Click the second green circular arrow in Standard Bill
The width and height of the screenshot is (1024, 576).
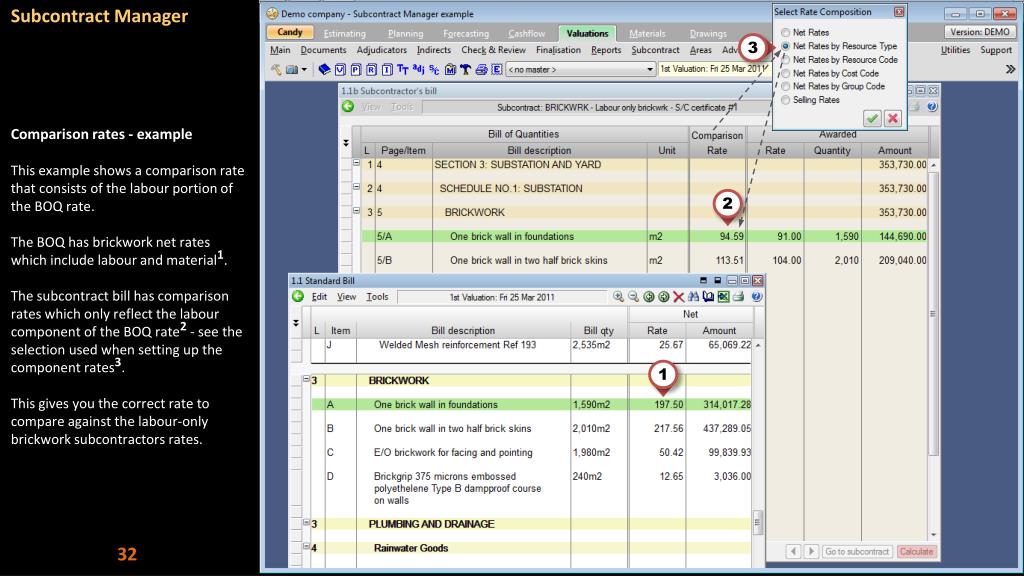pyautogui.click(x=664, y=297)
